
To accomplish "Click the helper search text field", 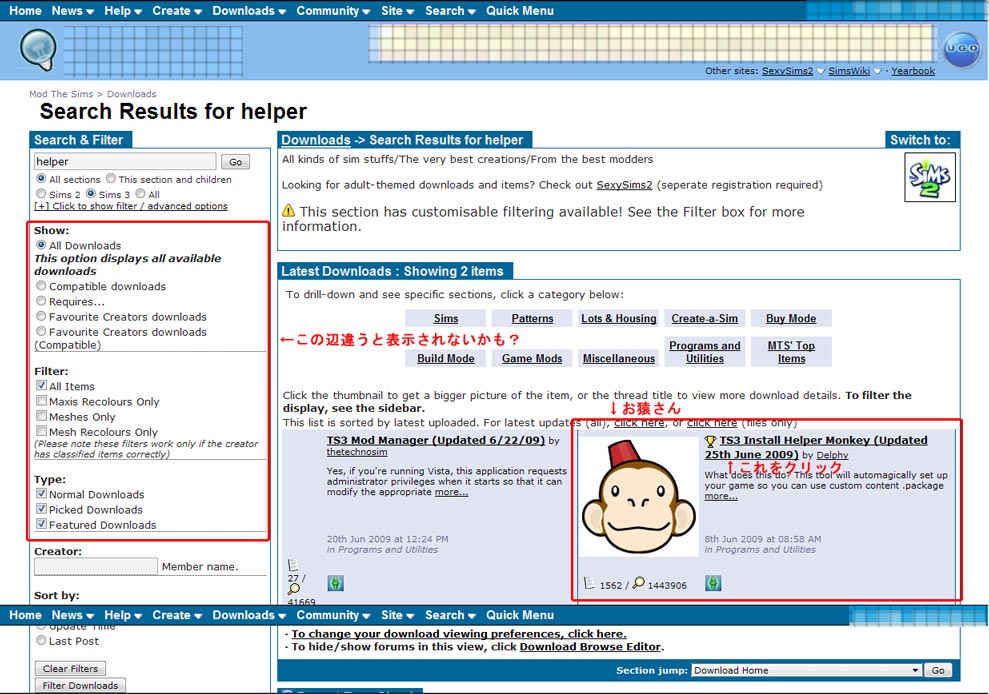I will click(125, 162).
